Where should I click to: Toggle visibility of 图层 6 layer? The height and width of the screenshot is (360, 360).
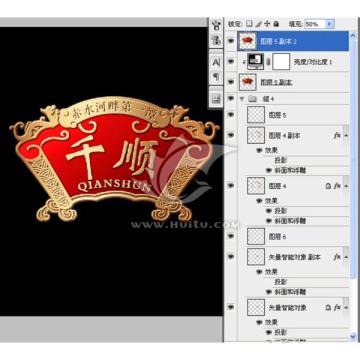click(231, 236)
